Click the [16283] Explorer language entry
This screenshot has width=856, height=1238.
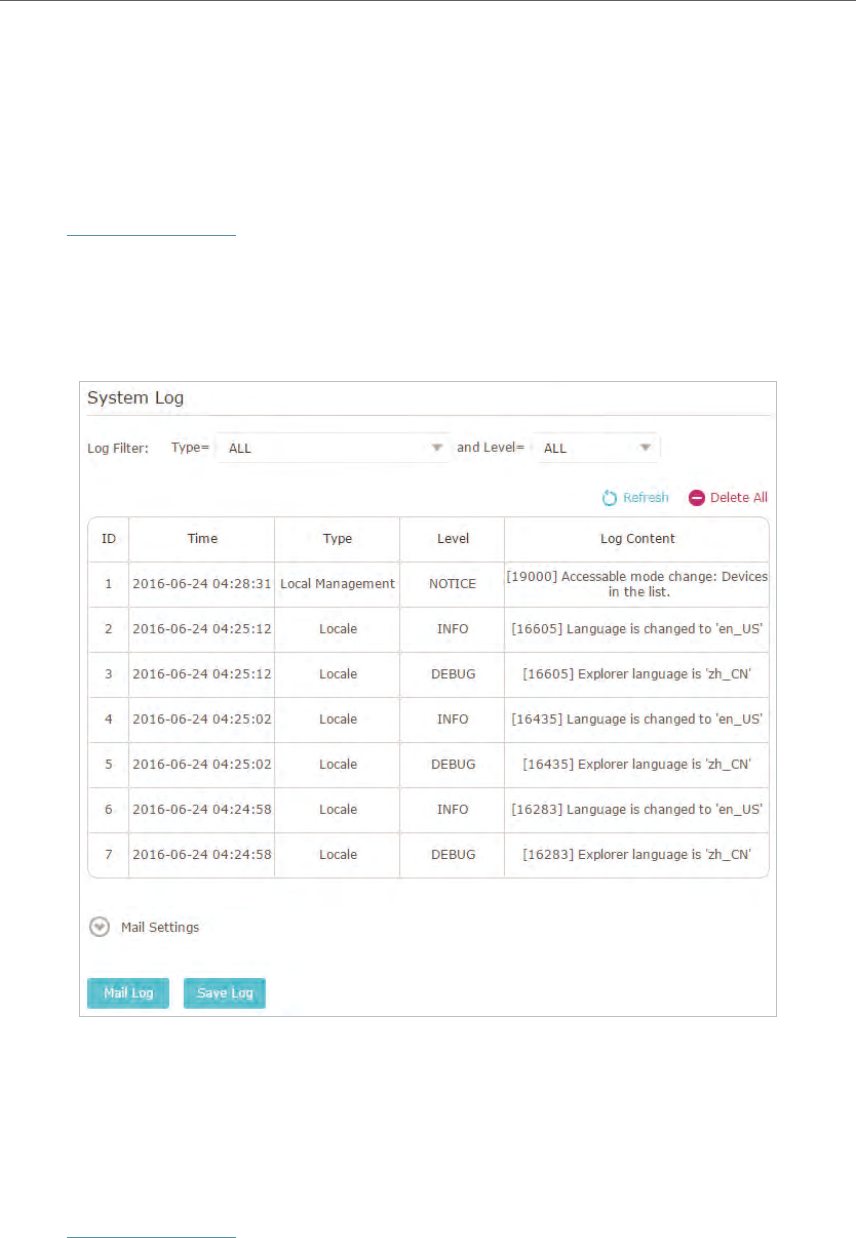coord(637,855)
